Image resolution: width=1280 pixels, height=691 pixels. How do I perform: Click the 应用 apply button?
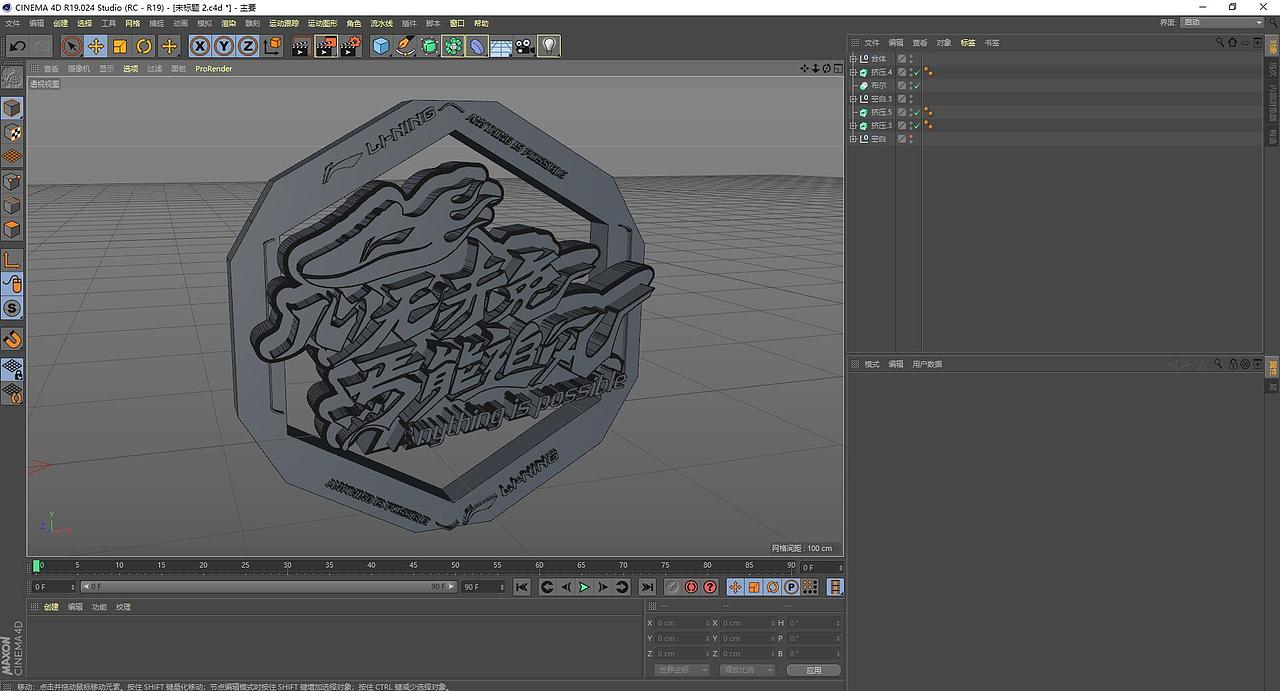(813, 670)
